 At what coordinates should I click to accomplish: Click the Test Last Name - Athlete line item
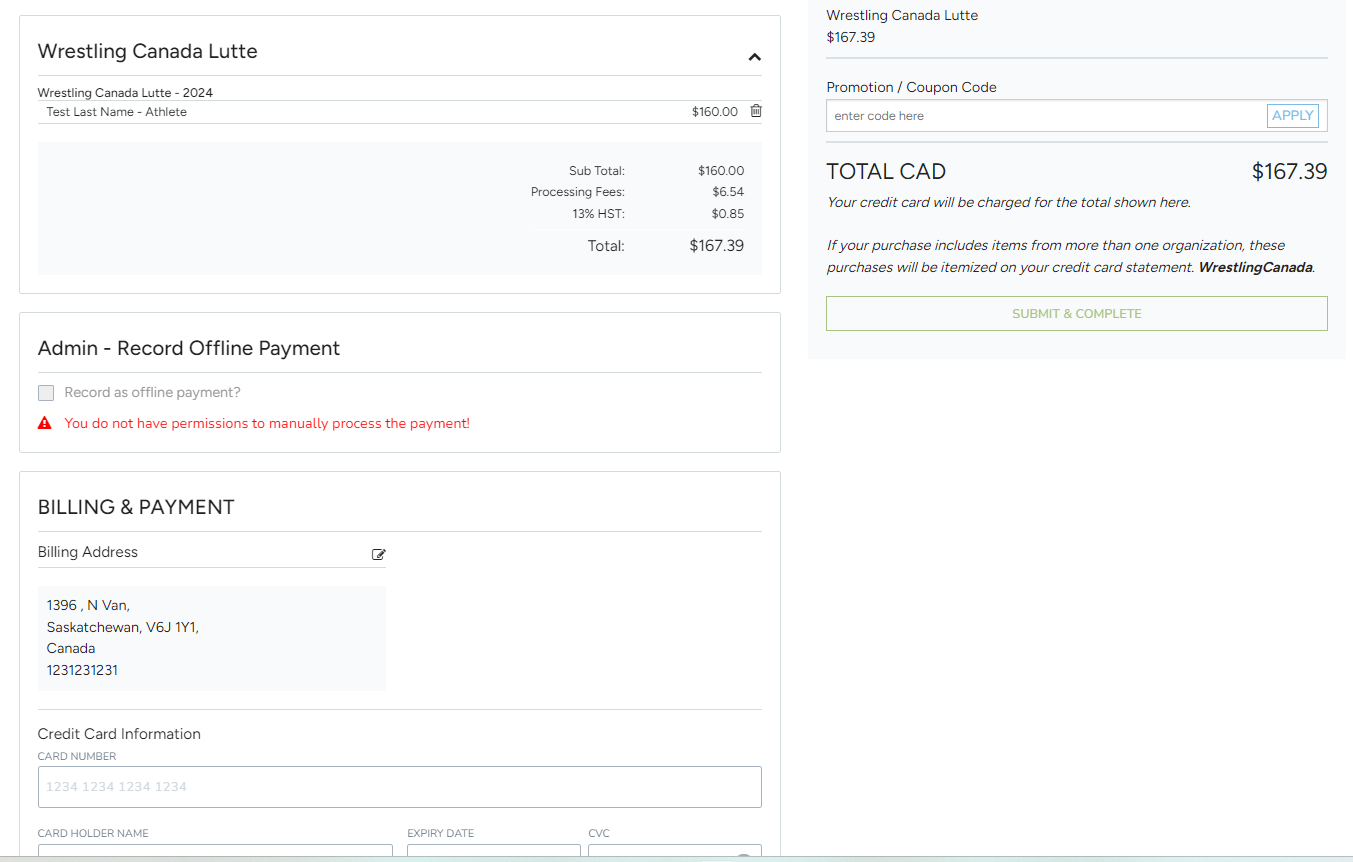click(x=117, y=112)
